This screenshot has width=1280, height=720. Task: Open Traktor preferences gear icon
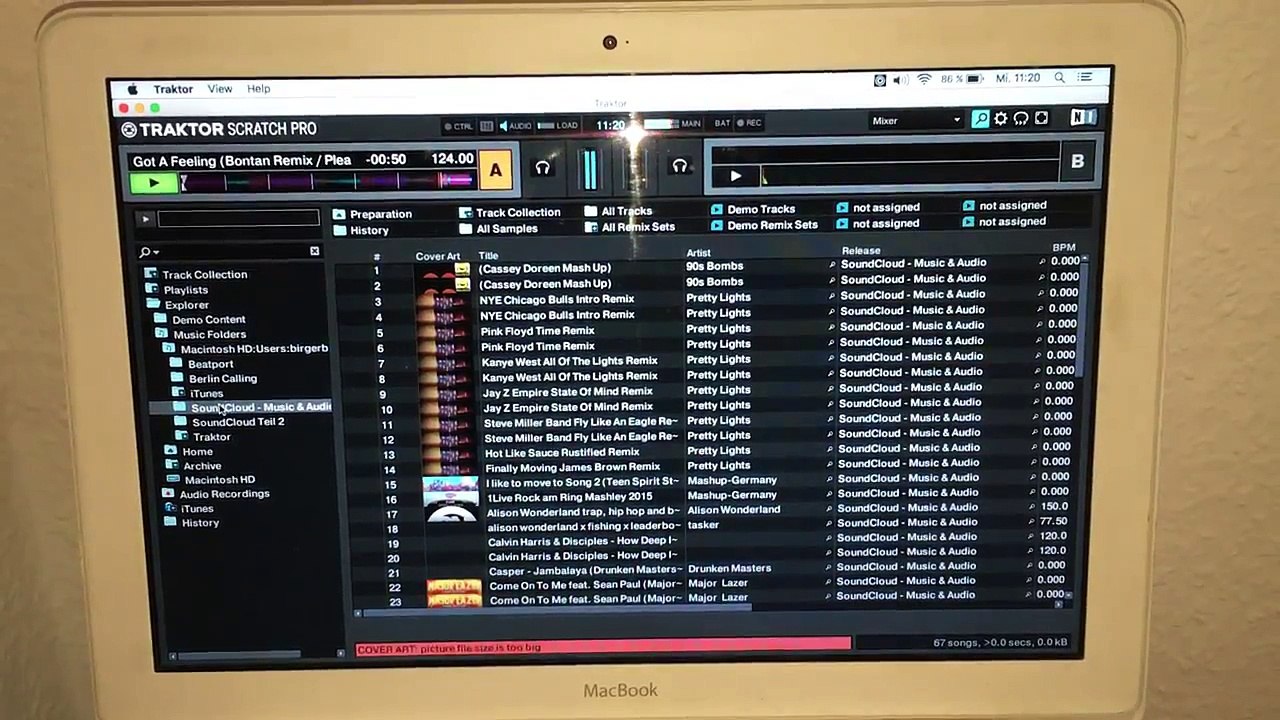[x=1001, y=119]
